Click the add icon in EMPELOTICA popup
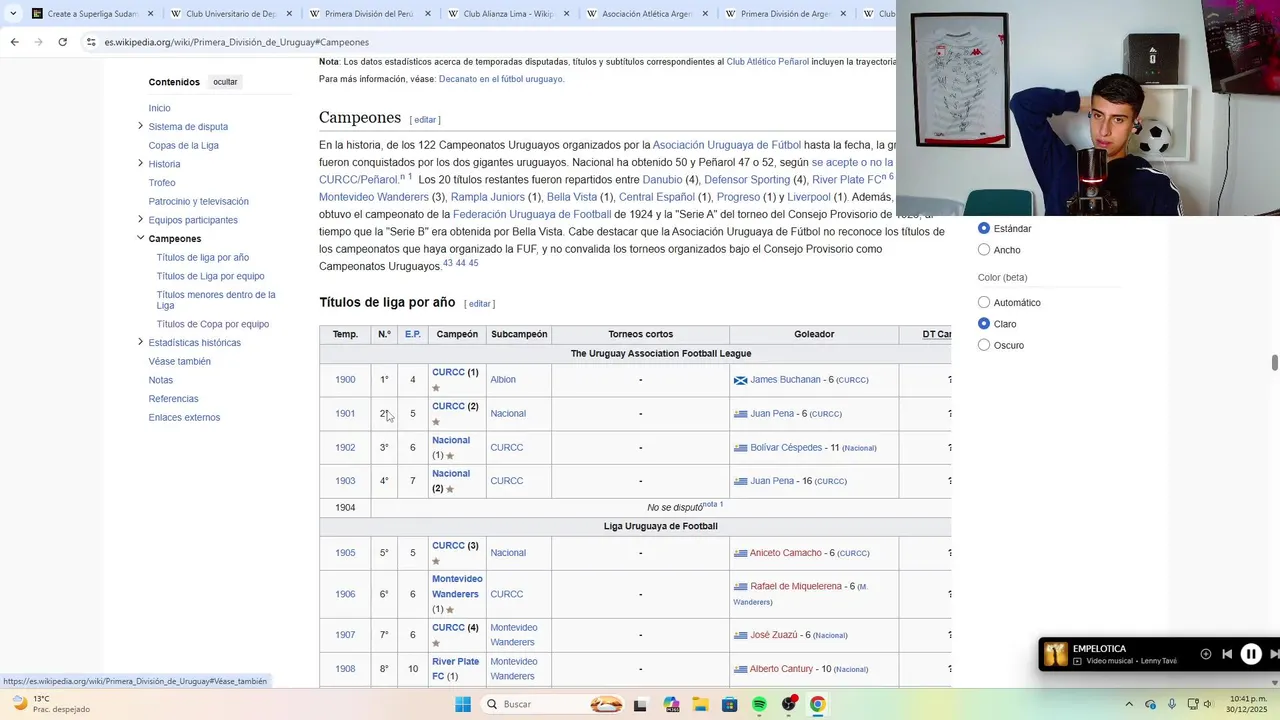This screenshot has width=1280, height=720. (x=1206, y=654)
